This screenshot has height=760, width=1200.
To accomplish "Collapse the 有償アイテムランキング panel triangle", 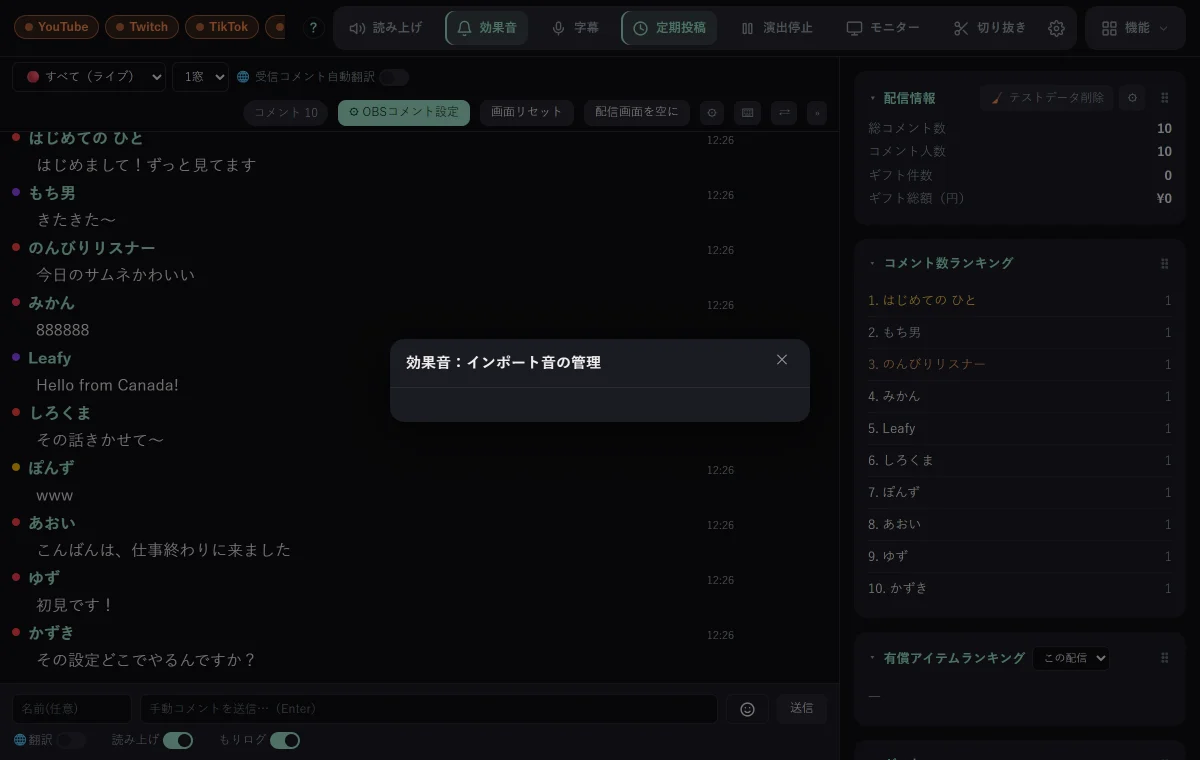I will (x=872, y=658).
